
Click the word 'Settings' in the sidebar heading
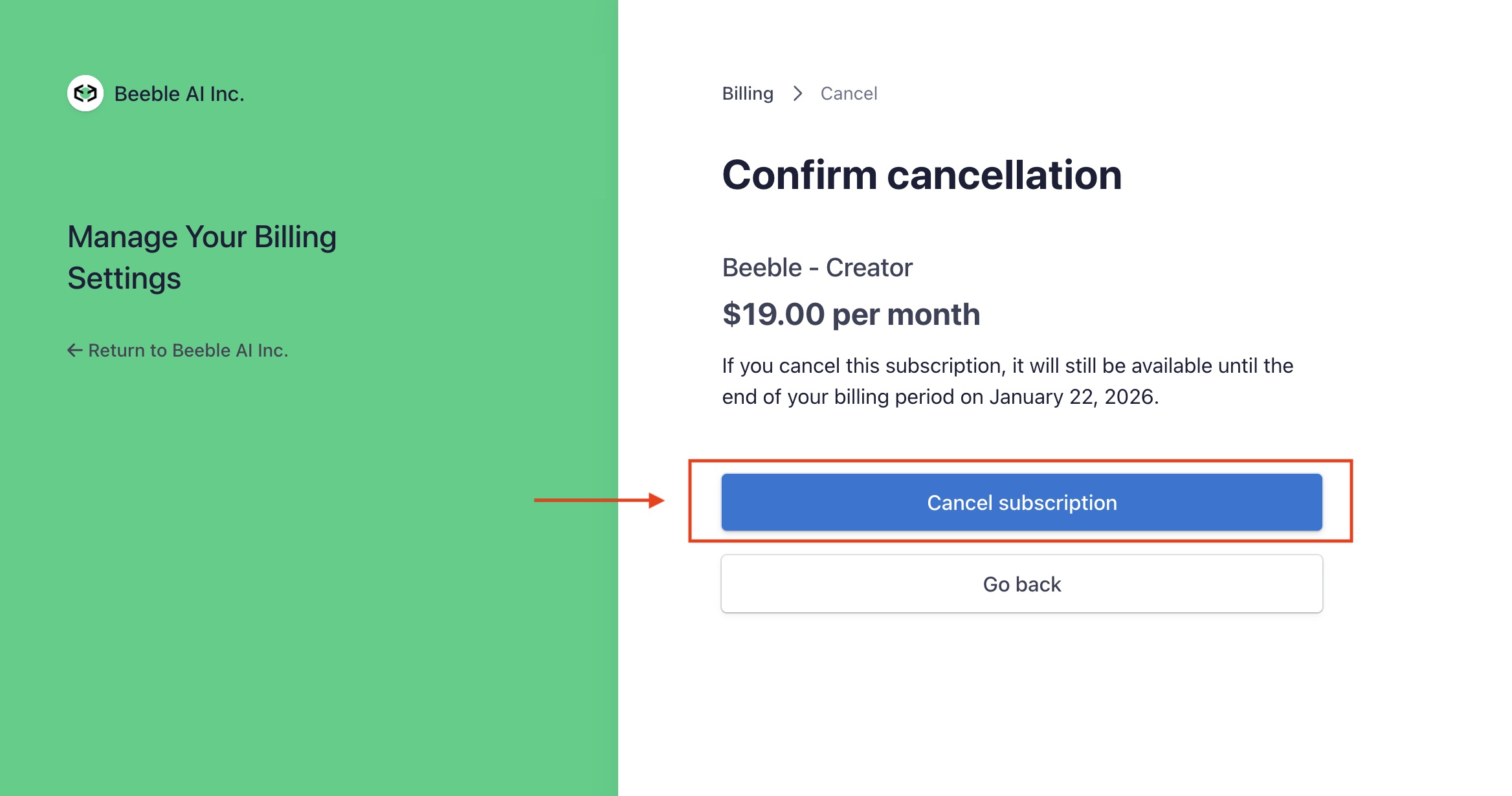pyautogui.click(x=124, y=279)
